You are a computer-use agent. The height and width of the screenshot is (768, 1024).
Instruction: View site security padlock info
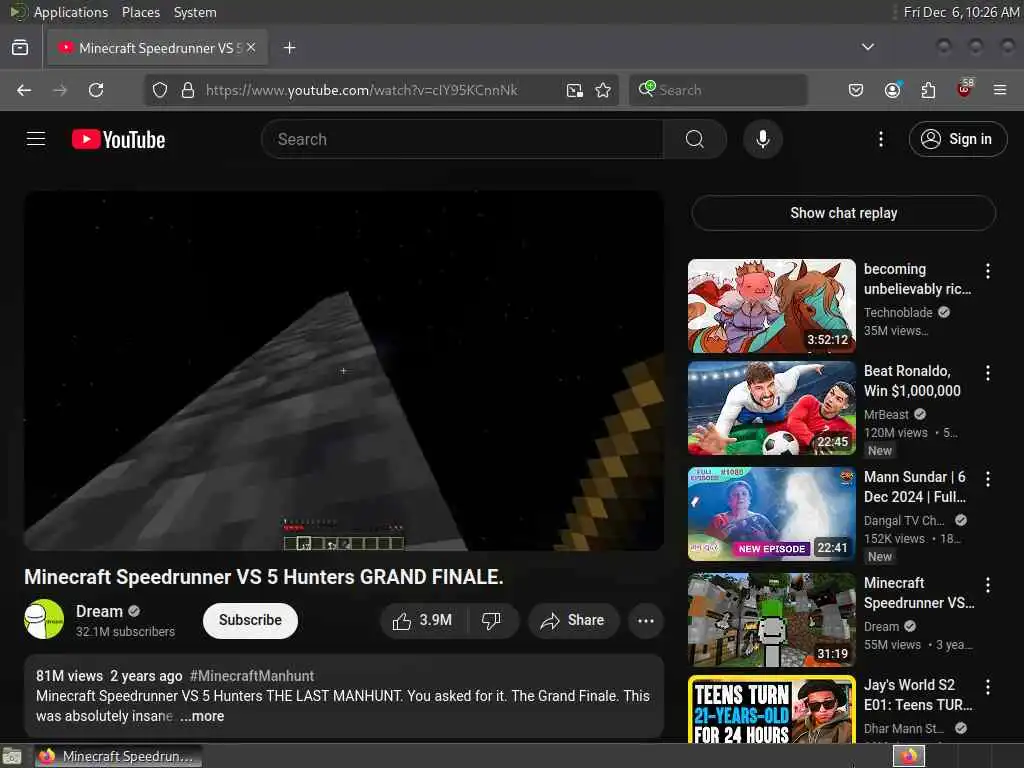[x=188, y=90]
